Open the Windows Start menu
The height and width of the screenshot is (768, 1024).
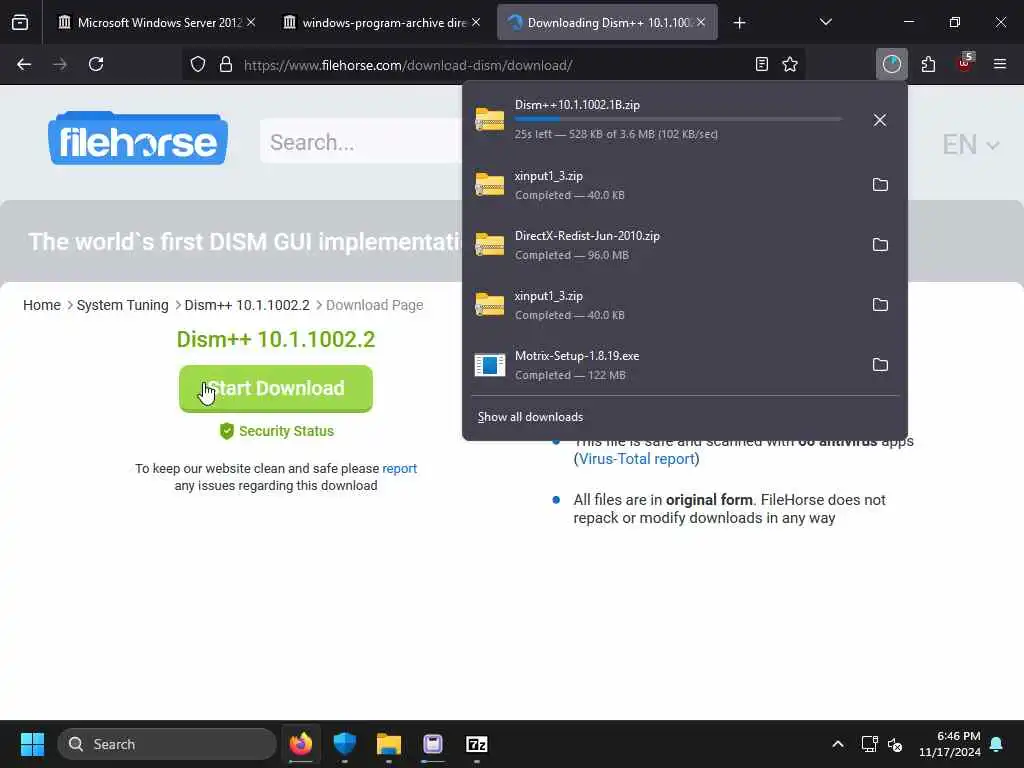(x=32, y=744)
